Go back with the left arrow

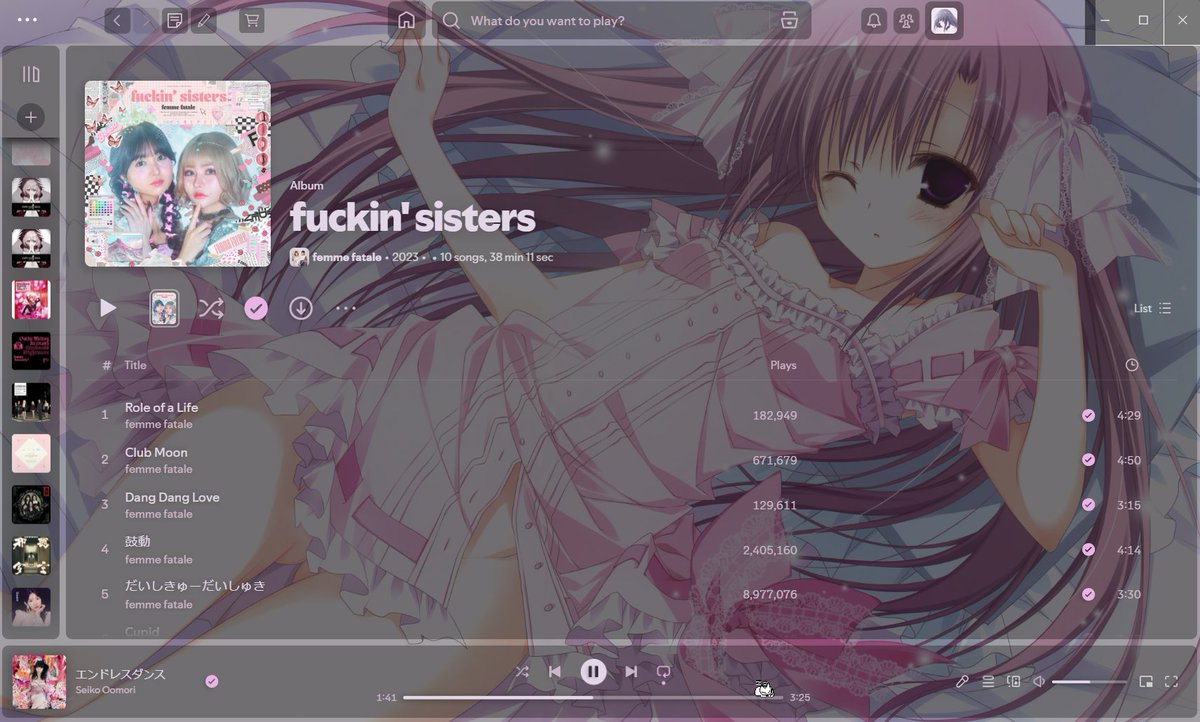(118, 20)
